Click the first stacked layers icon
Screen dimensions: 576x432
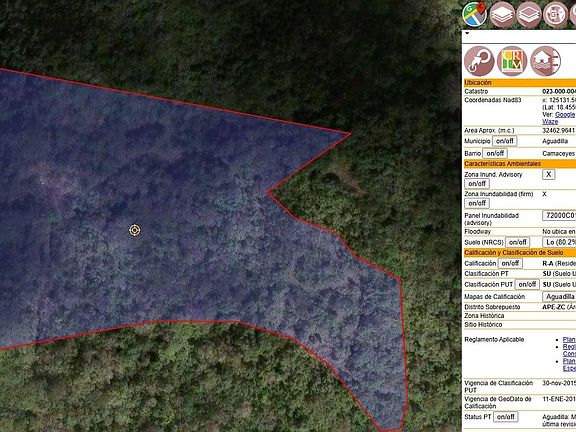pos(502,14)
